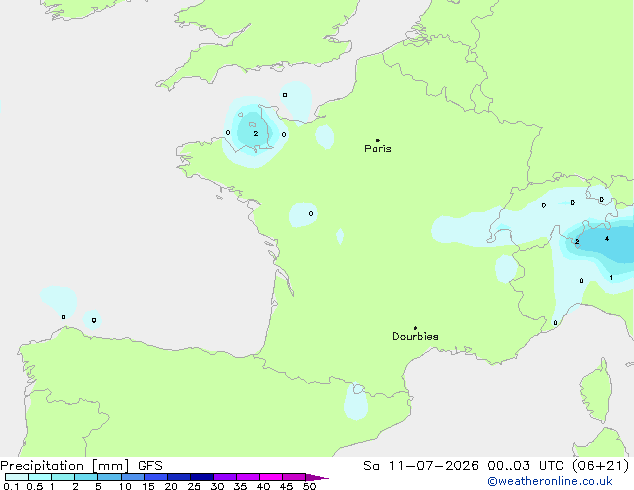Pick the blue 10–15 mm legend swatch
Image resolution: width=634 pixels, height=490 pixels.
(x=133, y=477)
